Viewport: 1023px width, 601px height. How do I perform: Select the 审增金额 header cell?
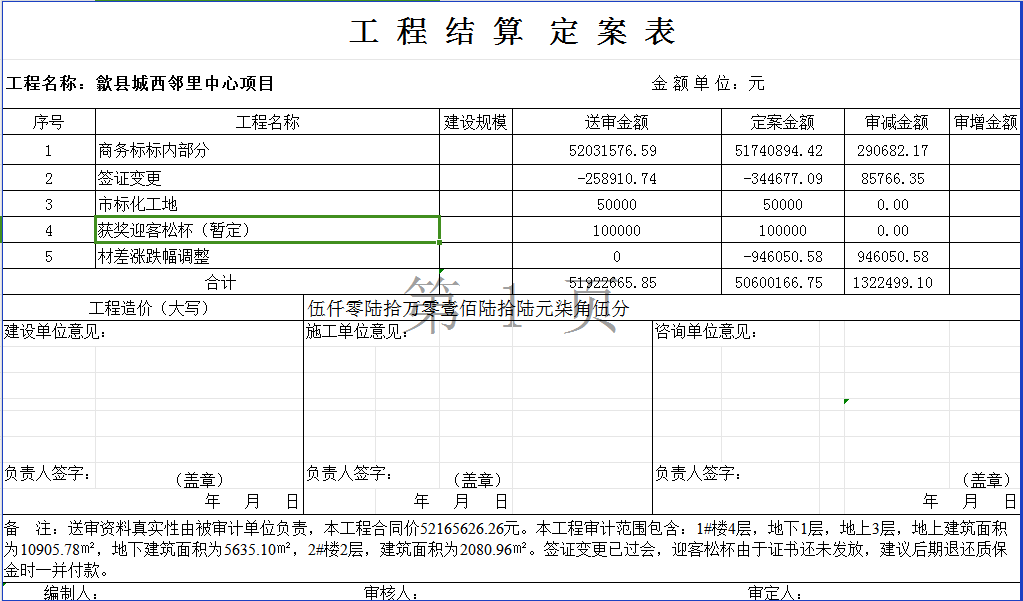pyautogui.click(x=985, y=123)
